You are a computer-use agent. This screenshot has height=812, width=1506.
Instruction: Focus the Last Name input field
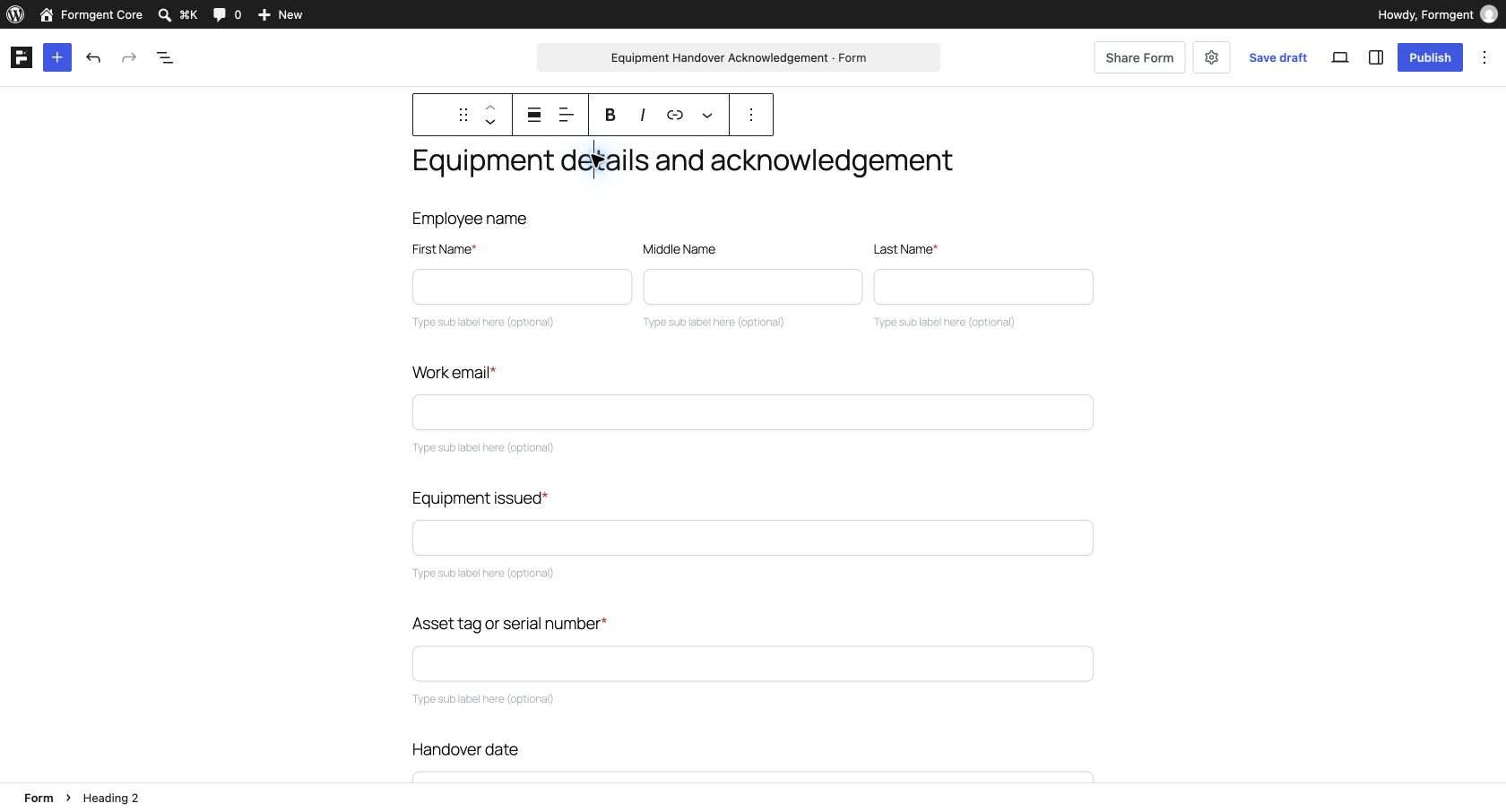click(983, 287)
